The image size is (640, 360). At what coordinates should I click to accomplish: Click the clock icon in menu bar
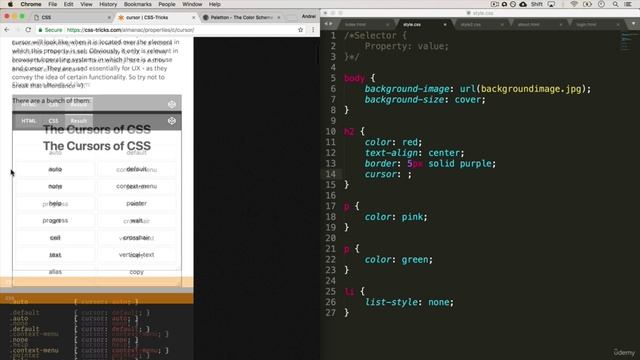tap(601, 4)
